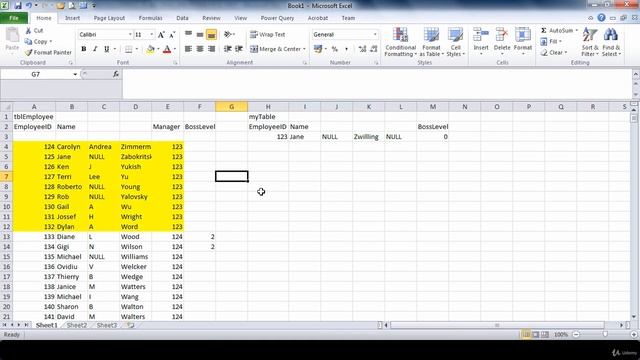Select the Cut command
This screenshot has height=360, width=640.
[34, 31]
